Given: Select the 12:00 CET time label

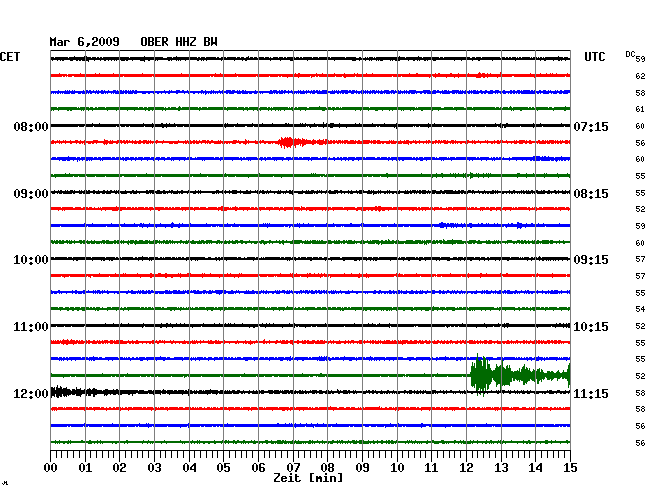Looking at the screenshot, I should pyautogui.click(x=31, y=393).
